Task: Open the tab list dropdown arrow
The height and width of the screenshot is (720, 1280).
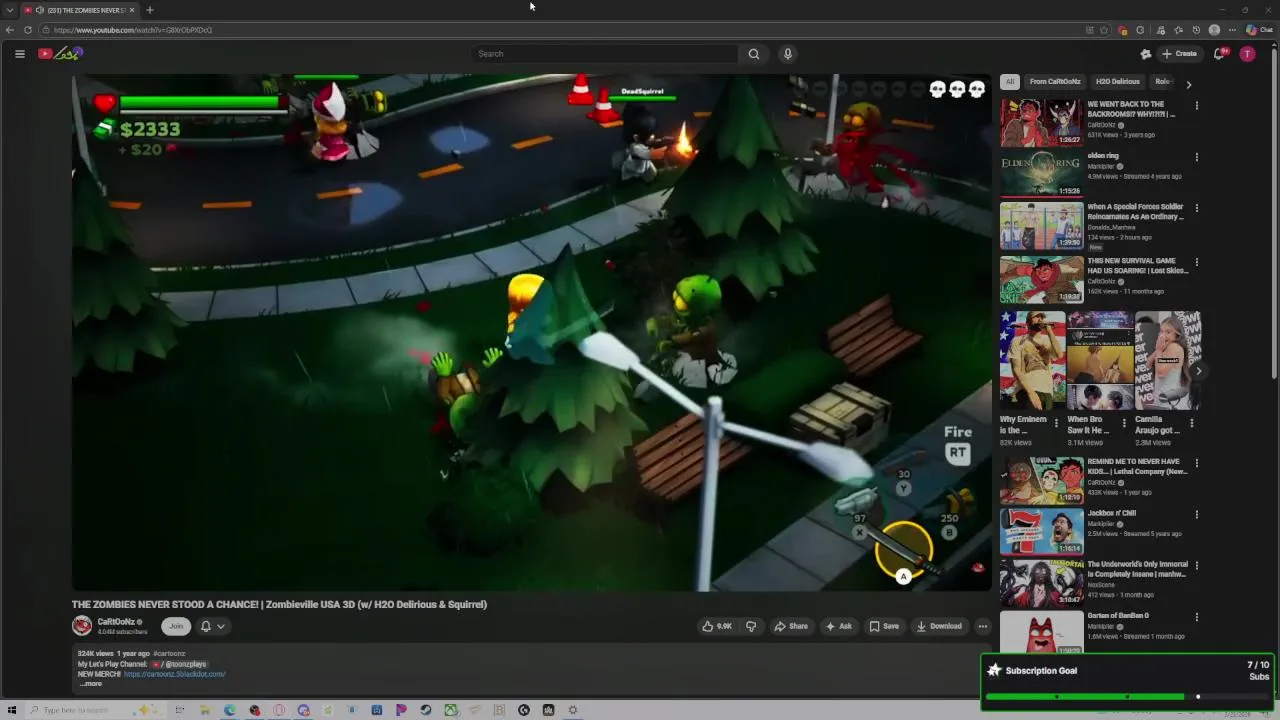Action: pos(10,10)
